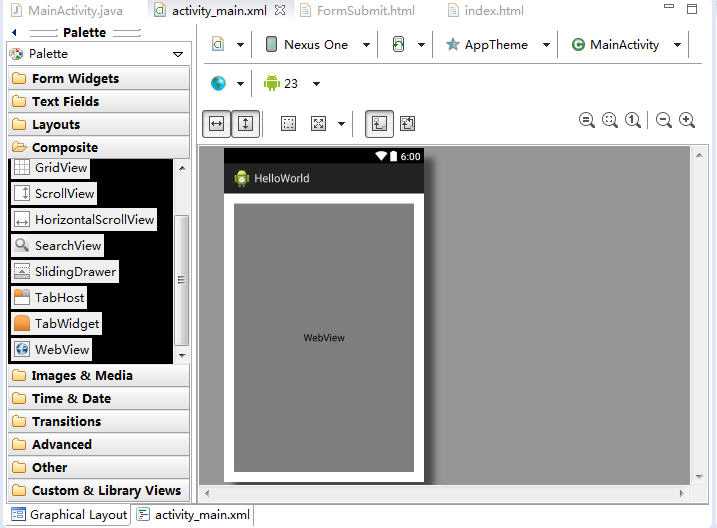717x528 pixels.
Task: Maximize the editor pane
Action: click(x=692, y=9)
